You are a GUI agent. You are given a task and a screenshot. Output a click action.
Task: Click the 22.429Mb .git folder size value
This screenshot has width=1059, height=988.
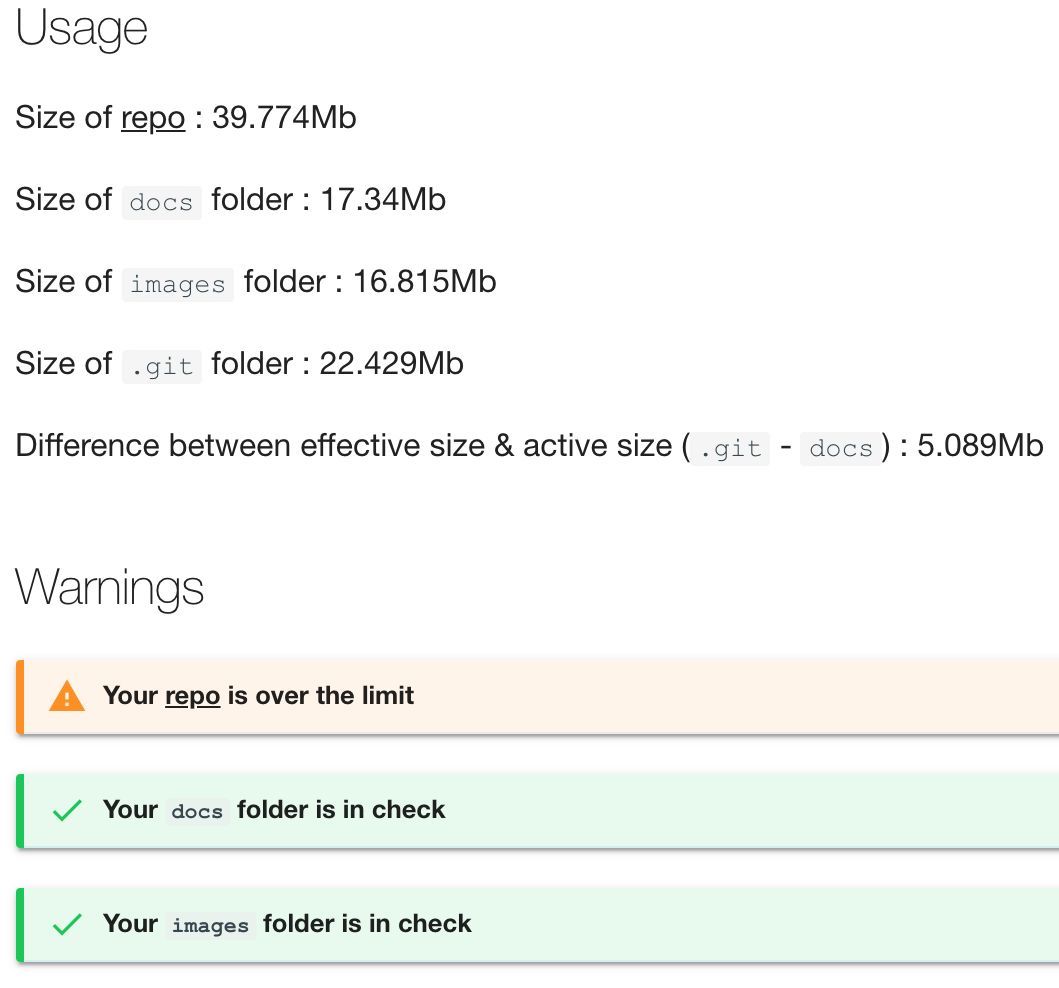391,364
